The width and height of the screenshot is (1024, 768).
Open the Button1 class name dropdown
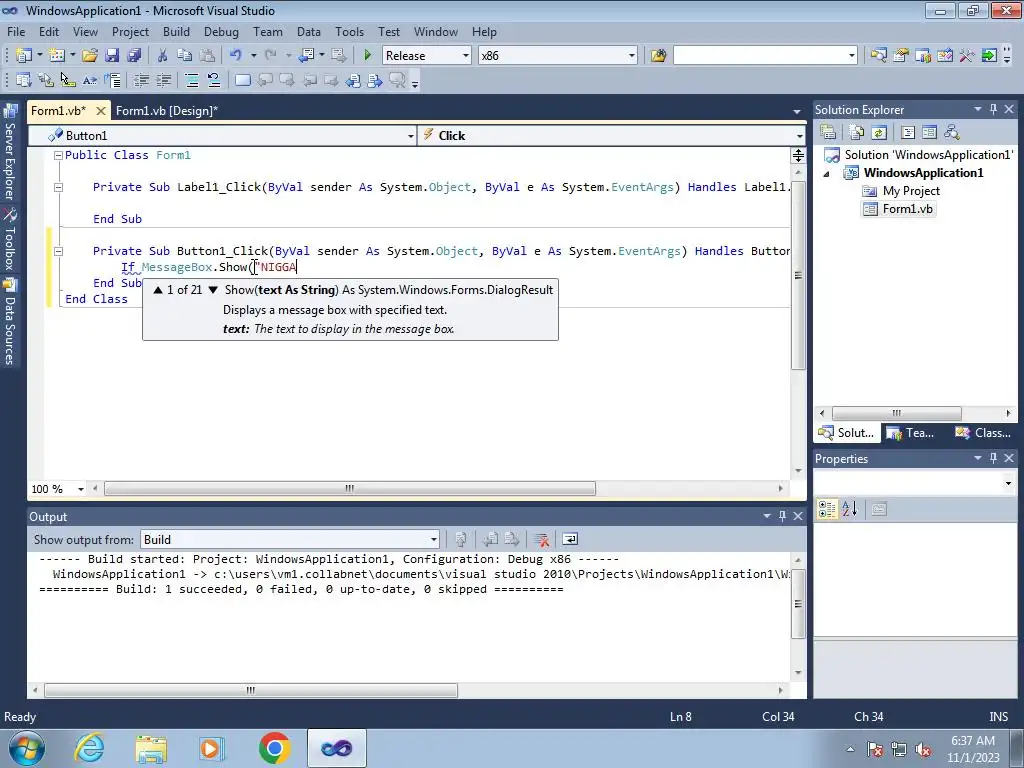click(x=410, y=136)
